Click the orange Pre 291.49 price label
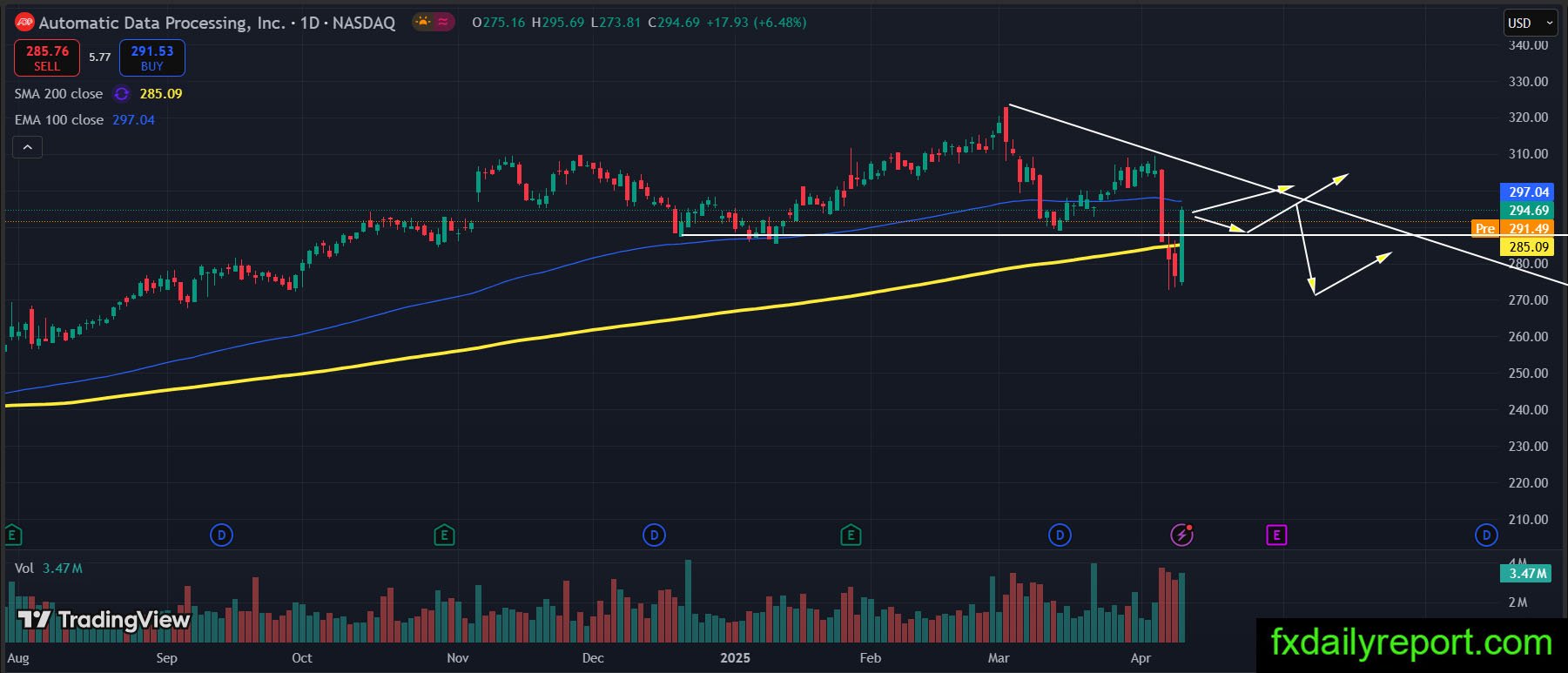 (1512, 229)
